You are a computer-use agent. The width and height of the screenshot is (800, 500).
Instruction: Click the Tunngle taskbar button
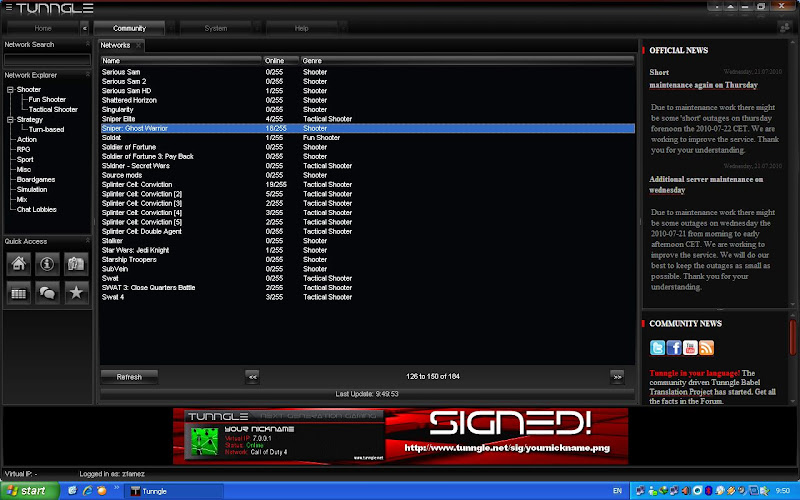coord(174,491)
